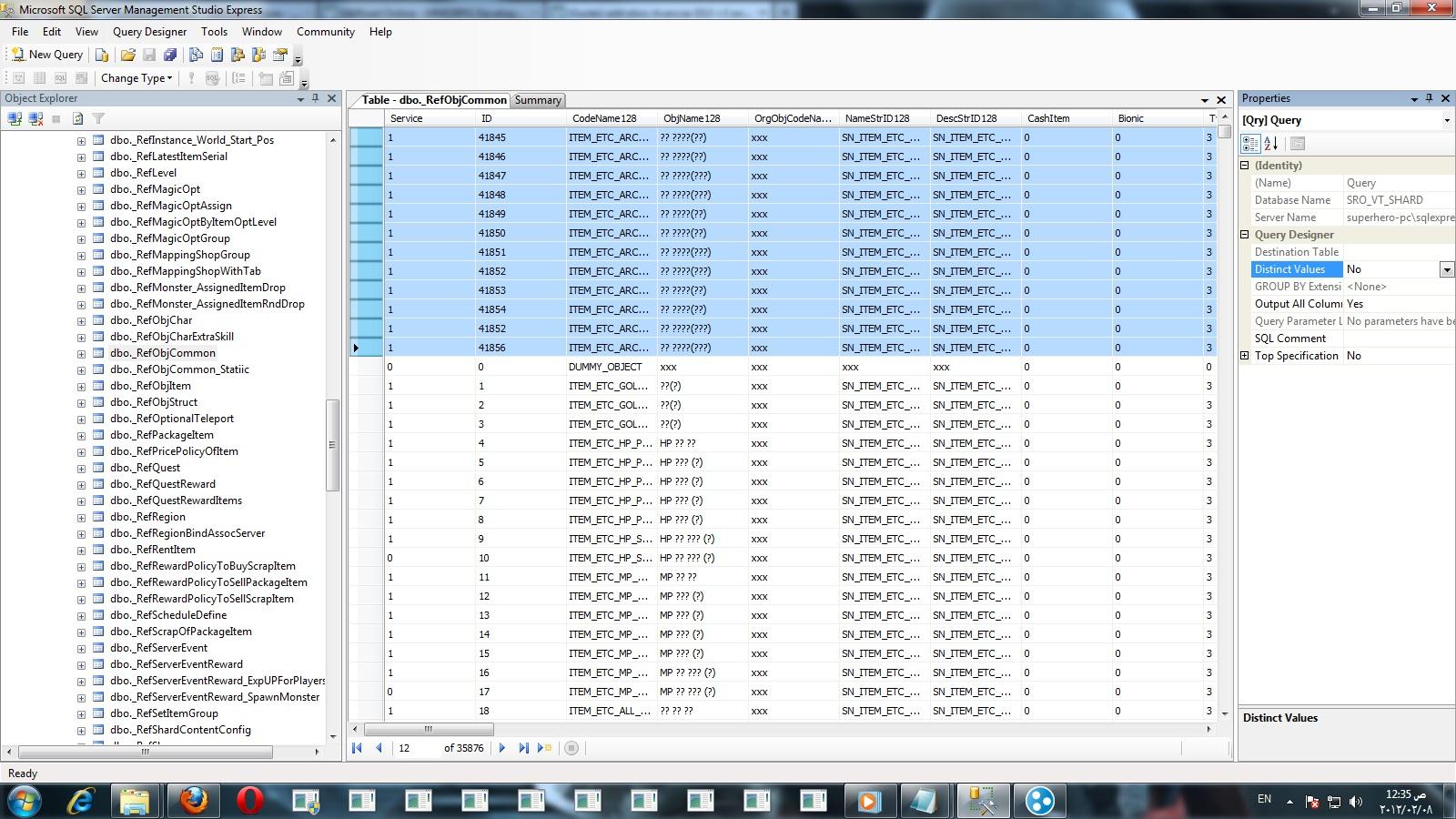The height and width of the screenshot is (819, 1456).
Task: Switch to the Summary tab
Action: 538,100
